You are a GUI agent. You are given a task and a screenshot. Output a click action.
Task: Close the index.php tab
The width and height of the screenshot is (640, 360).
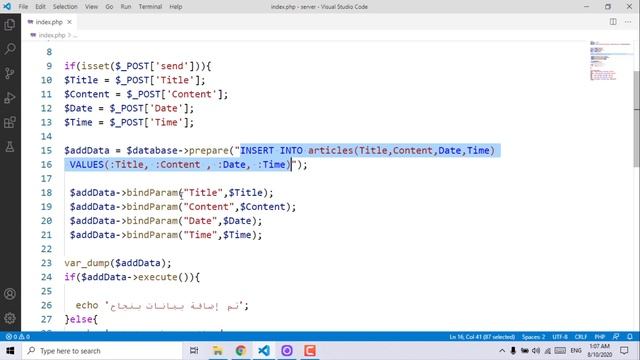[x=69, y=22]
